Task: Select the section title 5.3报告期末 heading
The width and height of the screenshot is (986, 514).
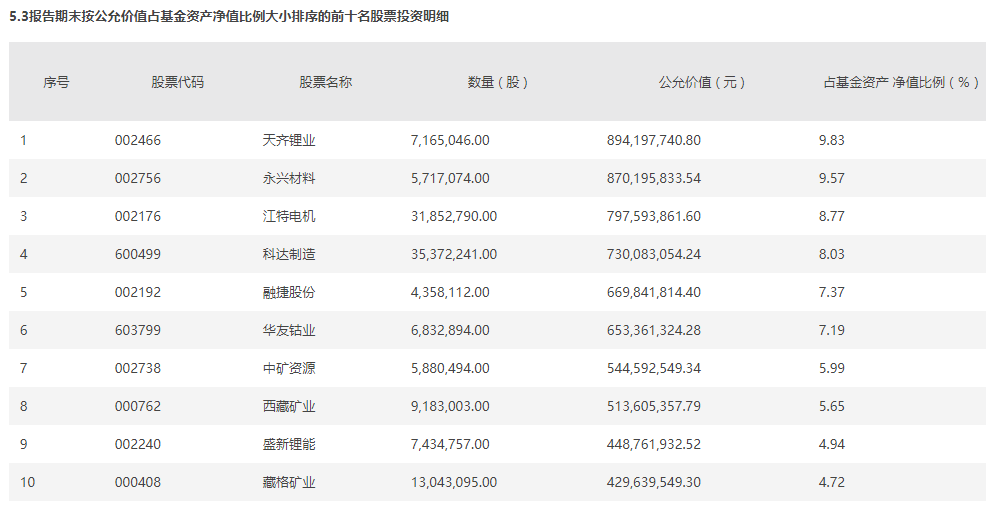Action: click(x=229, y=16)
